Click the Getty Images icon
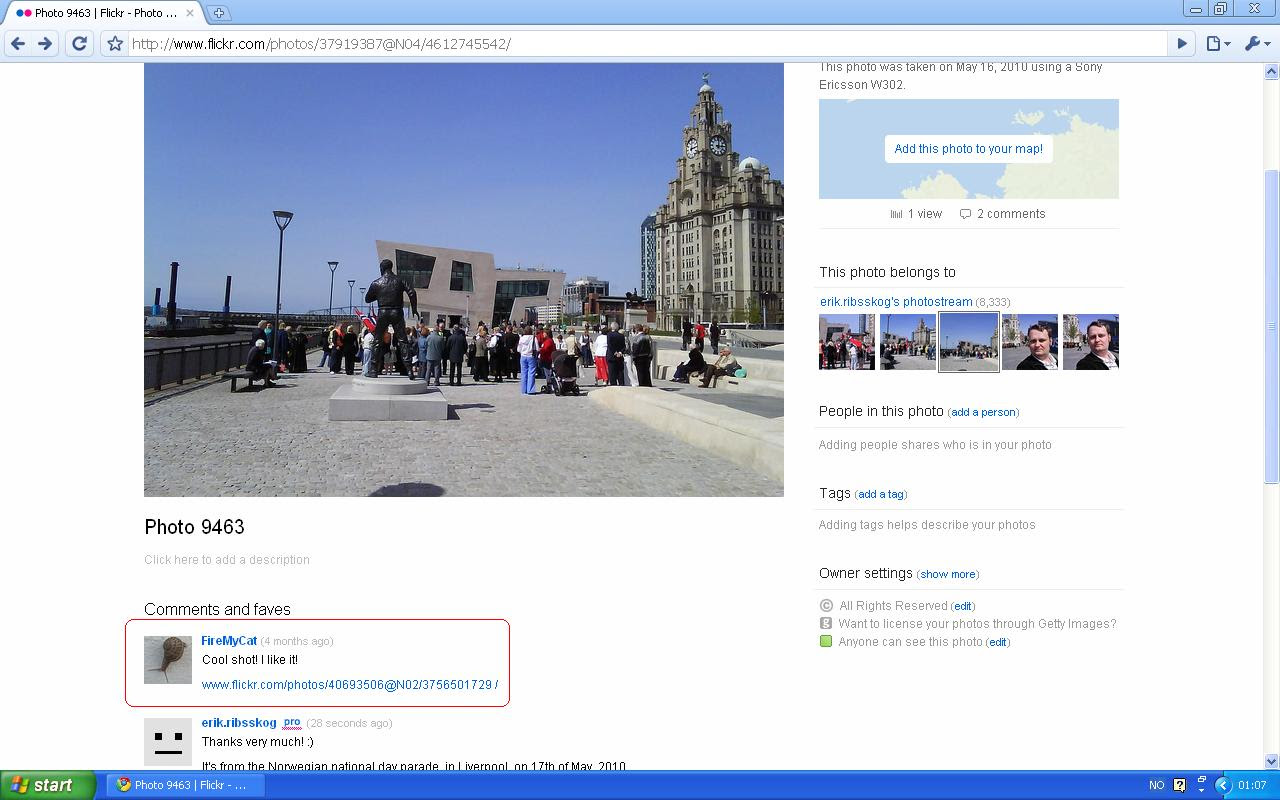 [826, 623]
